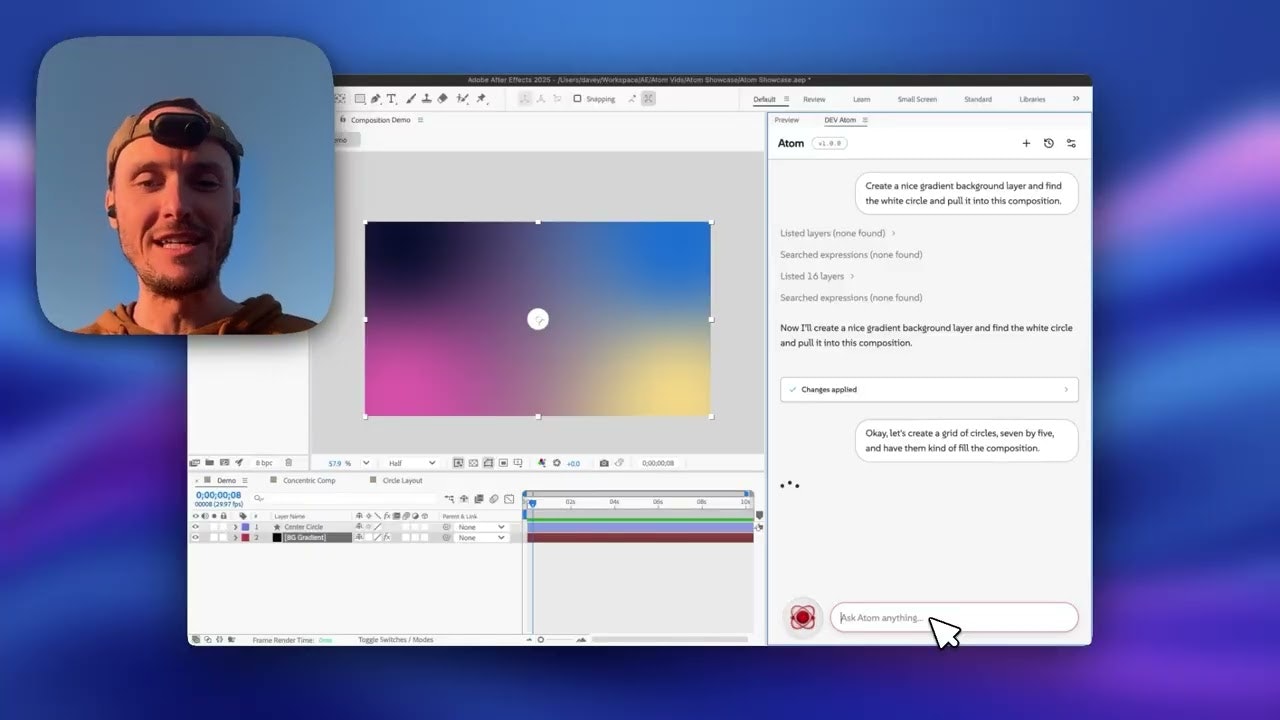The width and height of the screenshot is (1280, 720).
Task: Click Toggle Switches / Modes
Action: [x=396, y=639]
